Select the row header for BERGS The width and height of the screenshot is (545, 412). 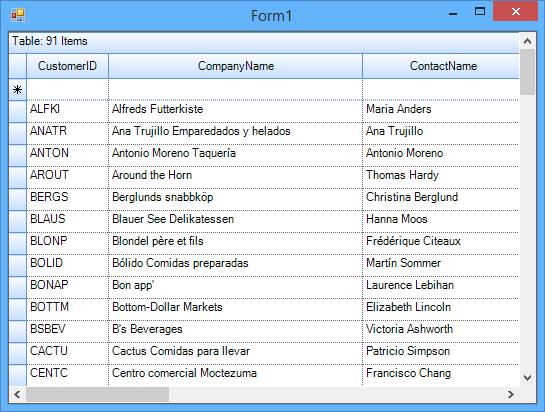coord(18,199)
